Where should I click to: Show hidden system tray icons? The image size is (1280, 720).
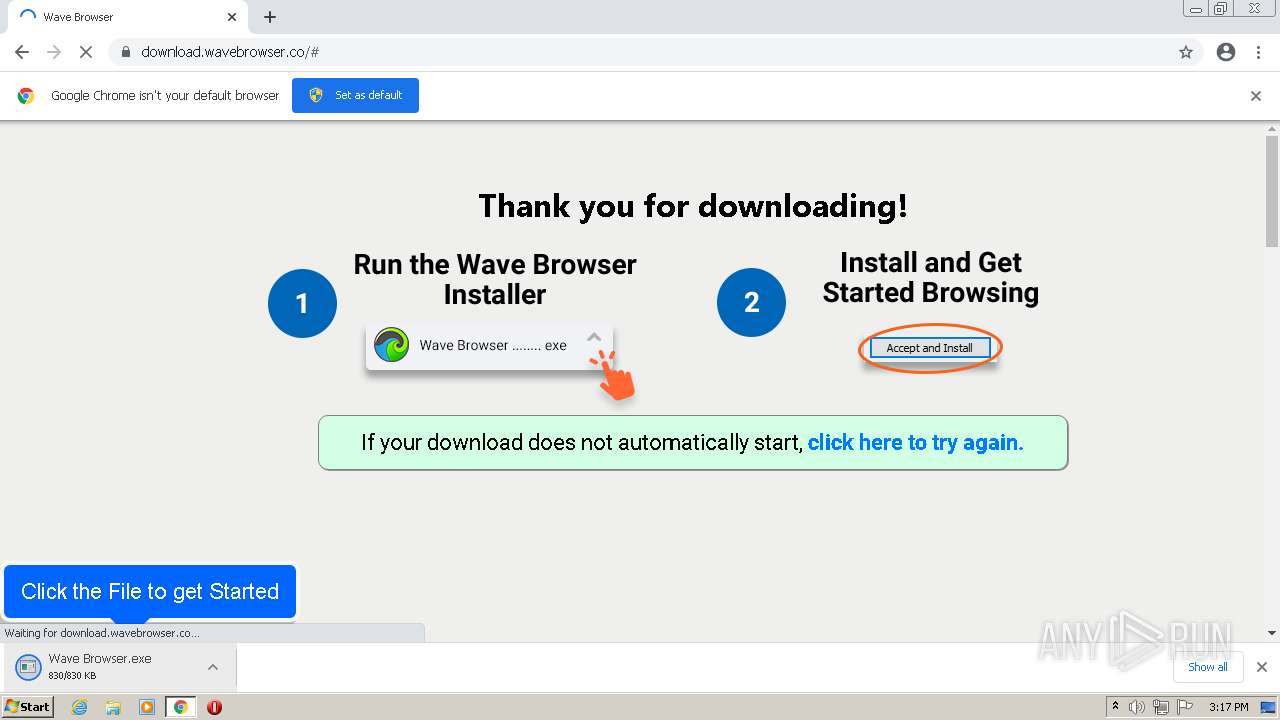click(1115, 707)
